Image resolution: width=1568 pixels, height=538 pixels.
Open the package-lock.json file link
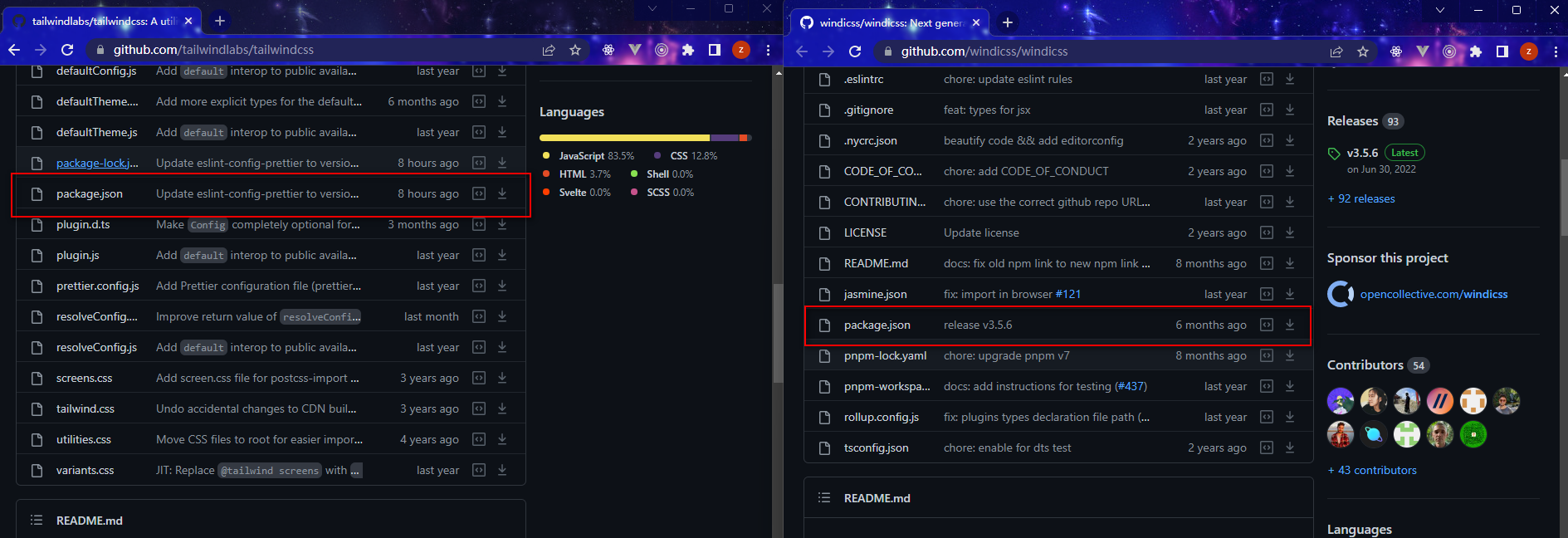point(97,163)
